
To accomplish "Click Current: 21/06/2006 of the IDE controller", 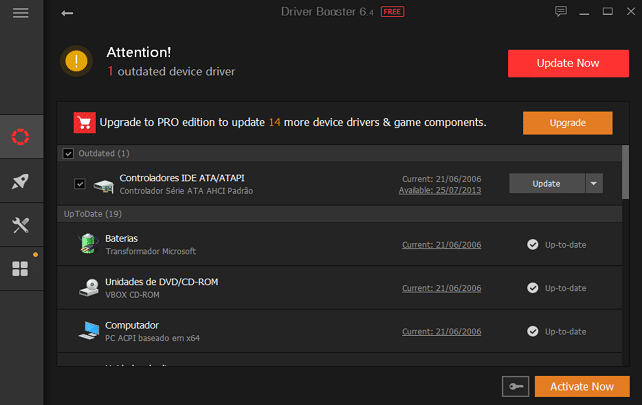I will pyautogui.click(x=442, y=179).
